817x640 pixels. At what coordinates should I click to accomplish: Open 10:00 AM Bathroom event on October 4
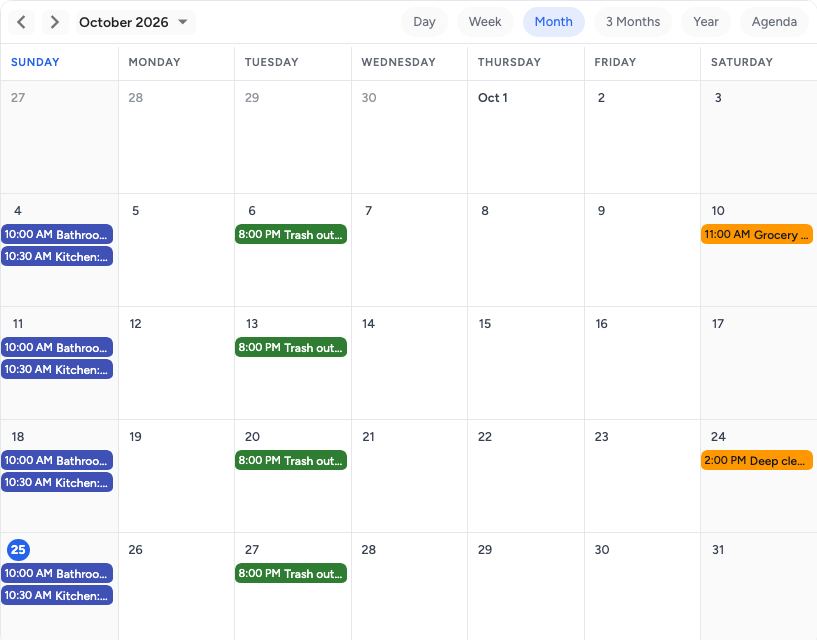[x=57, y=235]
